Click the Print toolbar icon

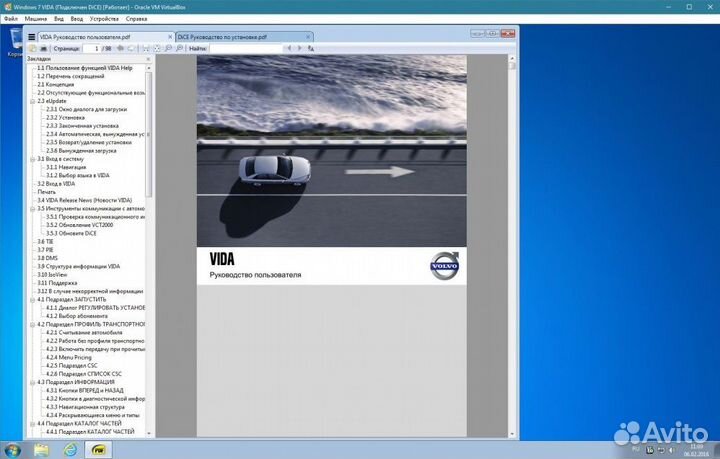(x=43, y=48)
